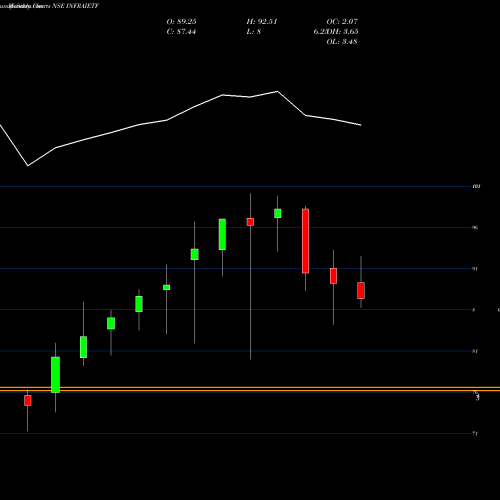The height and width of the screenshot is (500, 500).
Task: Select the open price 'O: 89.25'
Action: coord(181,22)
